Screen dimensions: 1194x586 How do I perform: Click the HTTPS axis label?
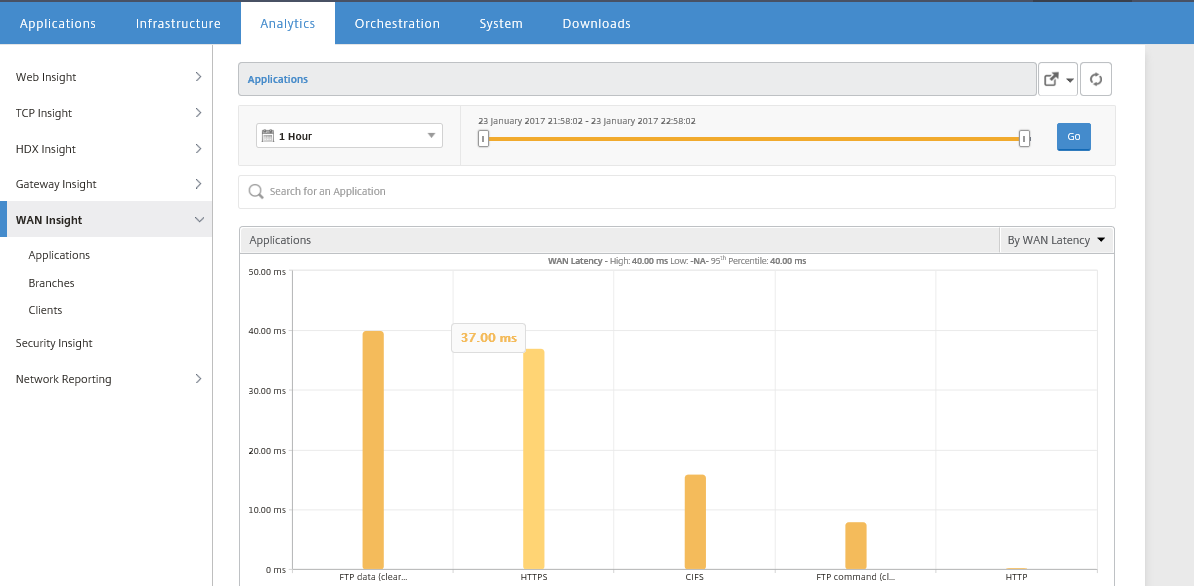pos(534,577)
